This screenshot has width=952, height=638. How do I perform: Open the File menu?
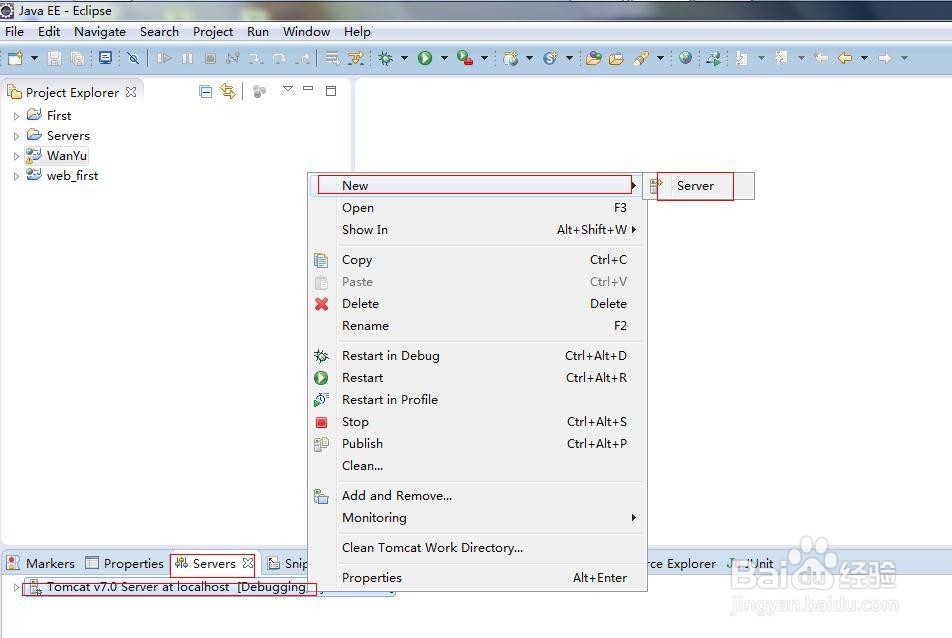15,32
